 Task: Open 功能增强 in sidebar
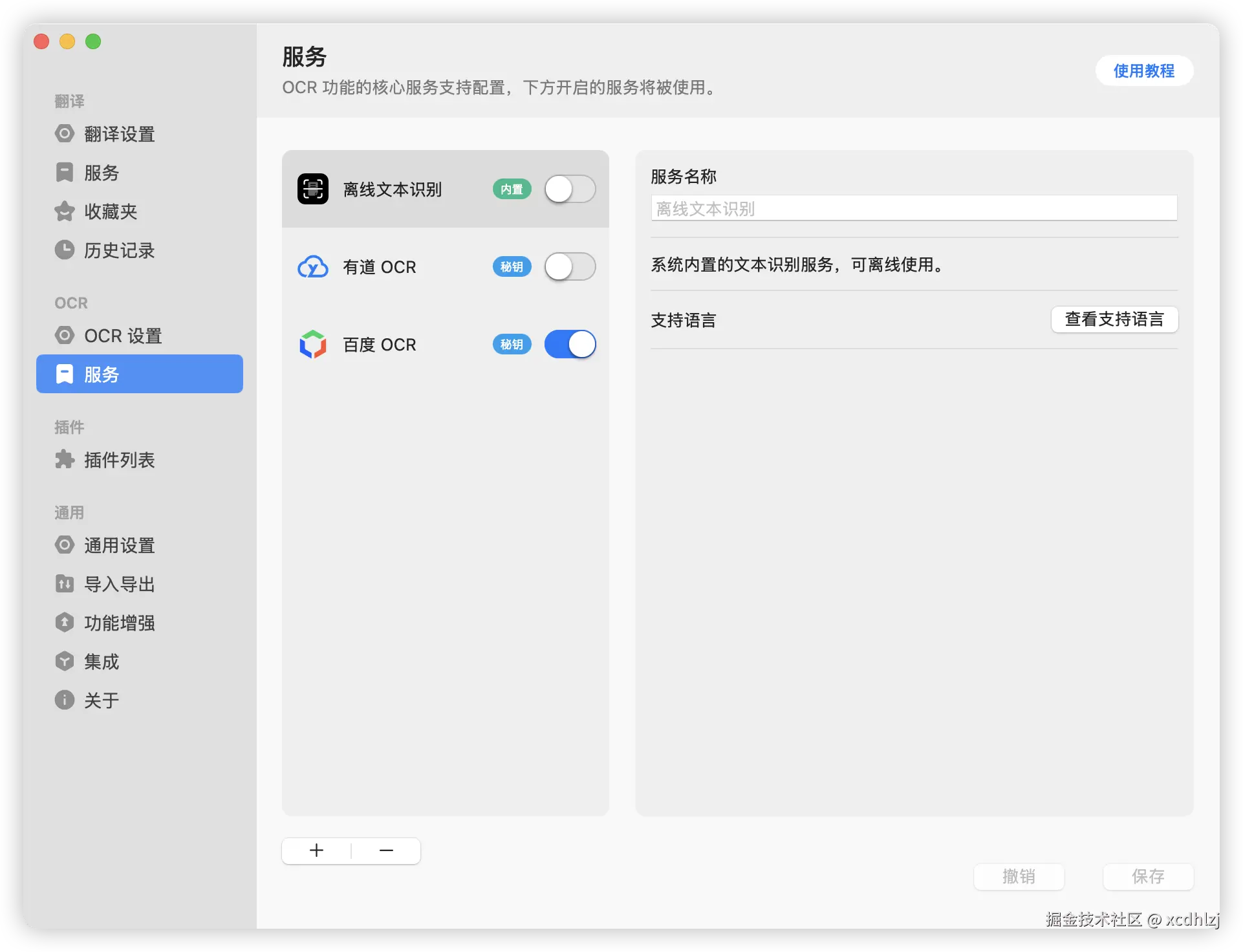pyautogui.click(x=119, y=623)
